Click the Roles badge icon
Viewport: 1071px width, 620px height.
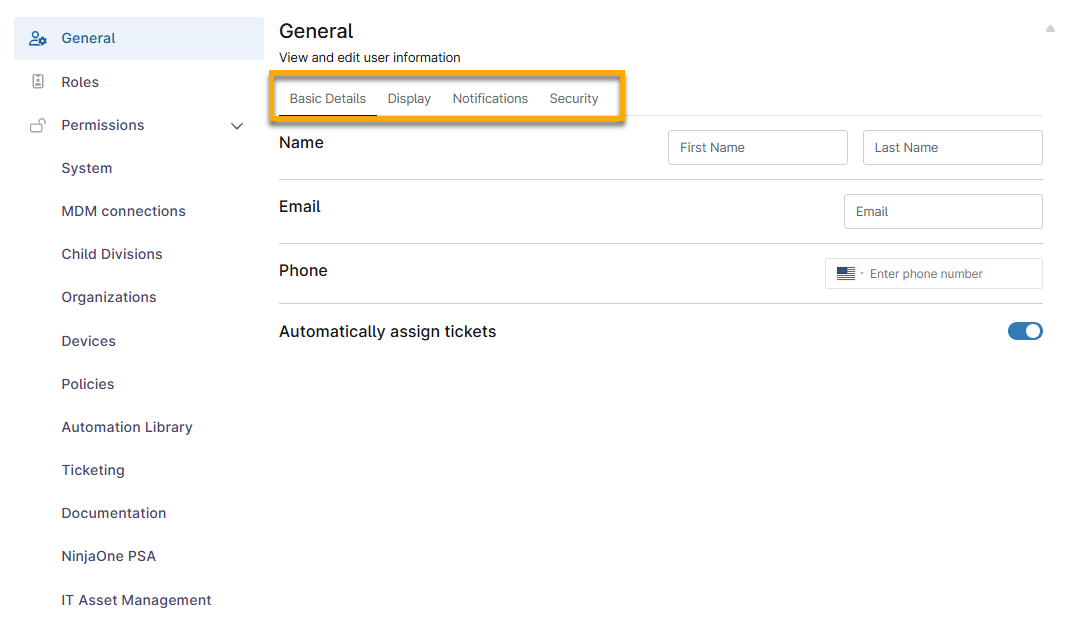point(38,82)
